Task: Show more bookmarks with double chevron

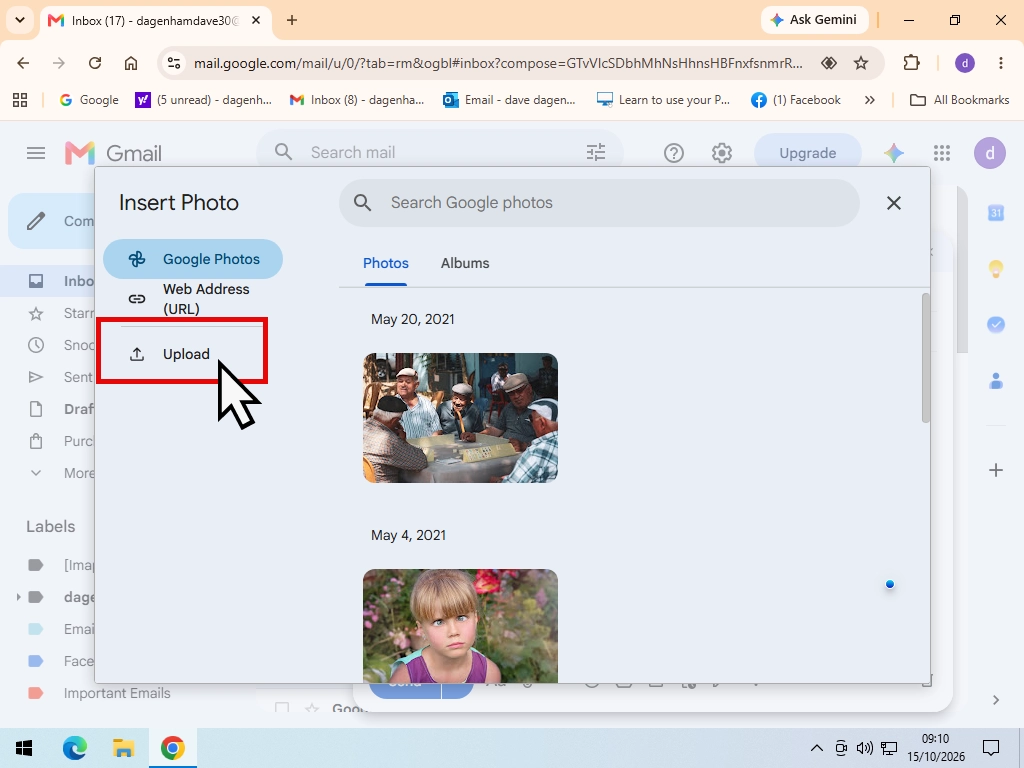Action: pos(869,100)
